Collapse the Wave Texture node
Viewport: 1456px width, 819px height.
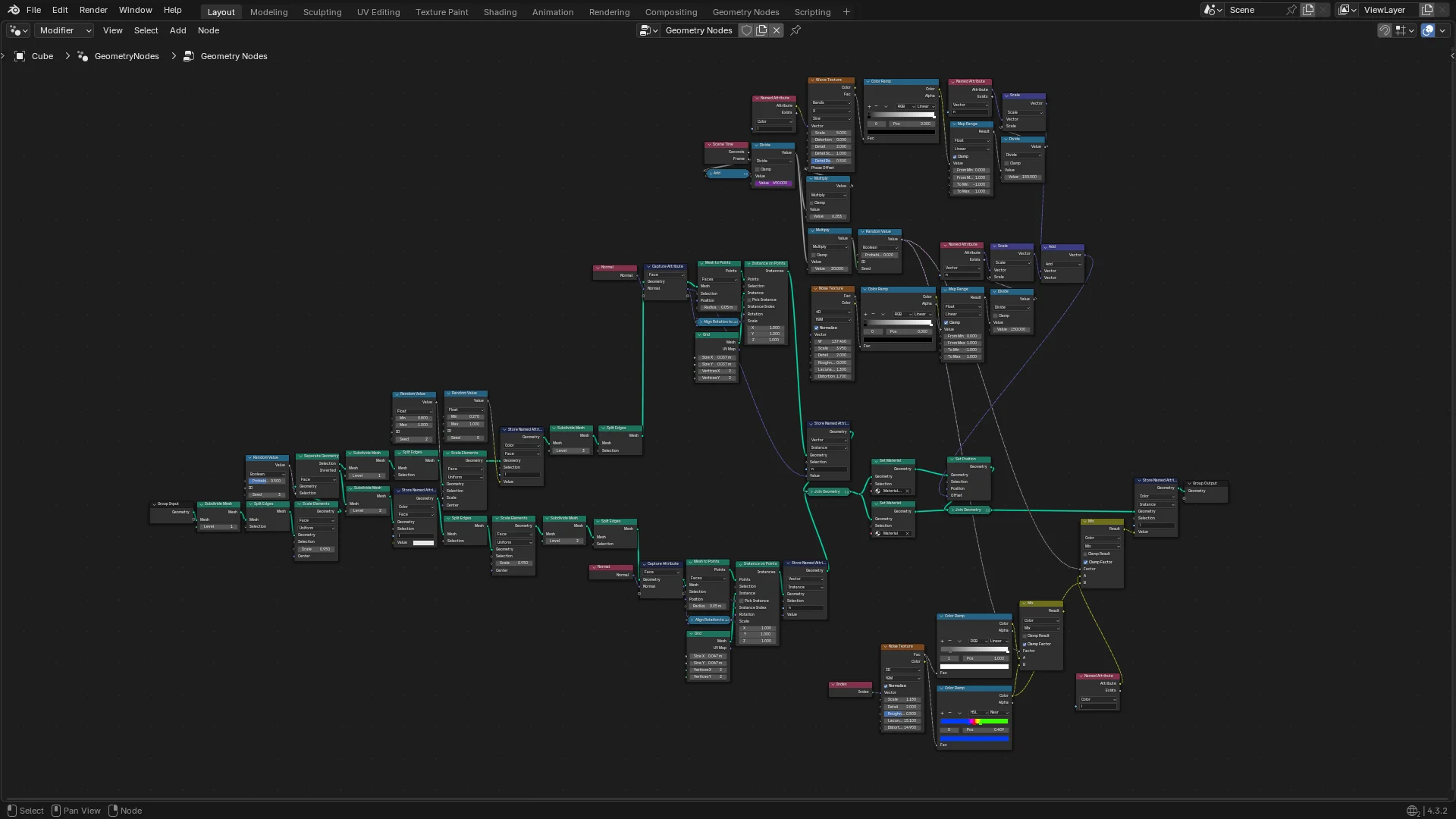click(x=812, y=80)
